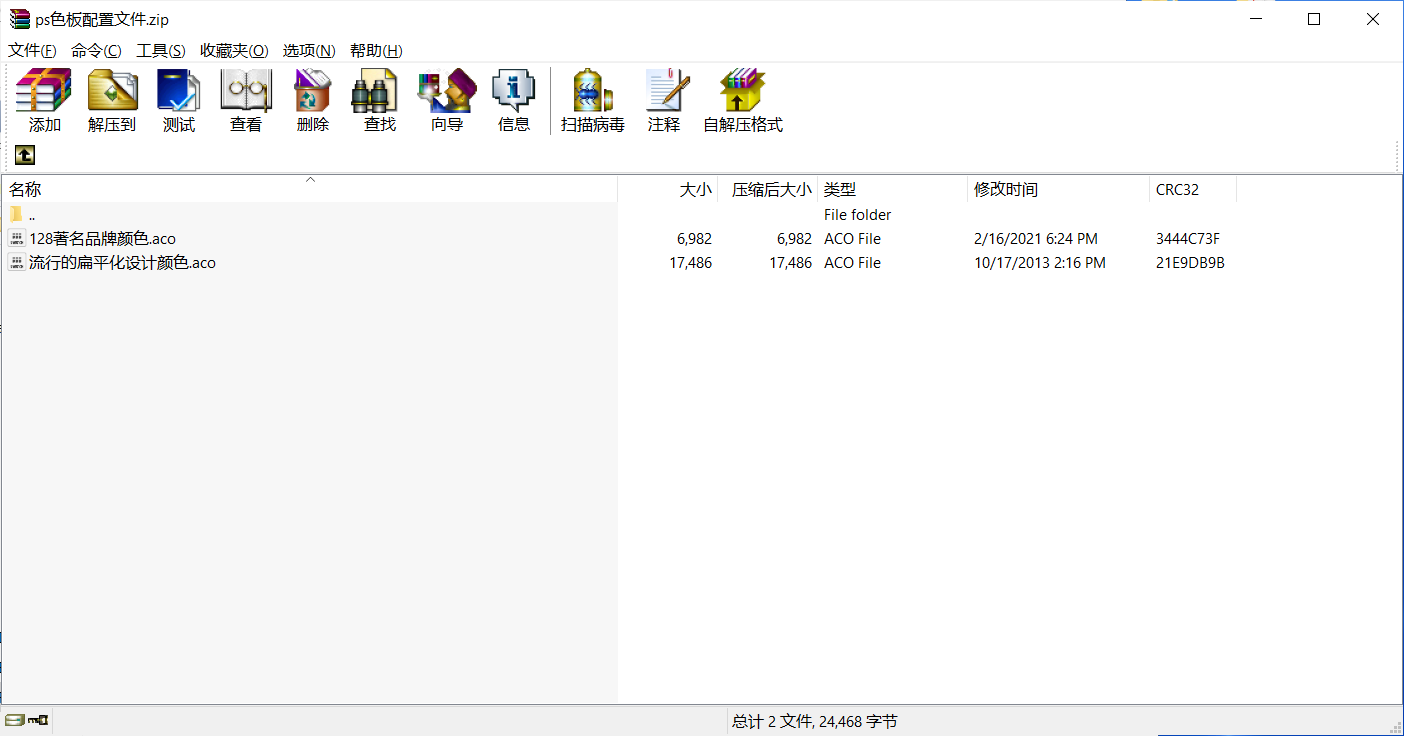Open the 选项(N) menu

(308, 51)
